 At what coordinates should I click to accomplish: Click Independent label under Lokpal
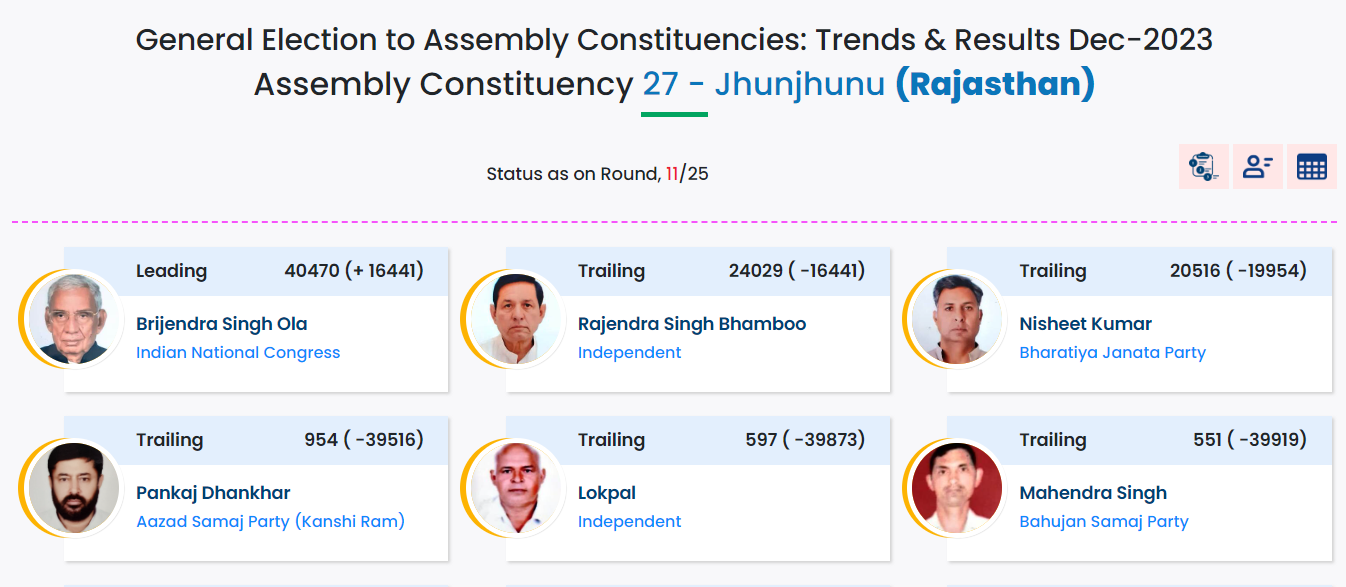630,521
